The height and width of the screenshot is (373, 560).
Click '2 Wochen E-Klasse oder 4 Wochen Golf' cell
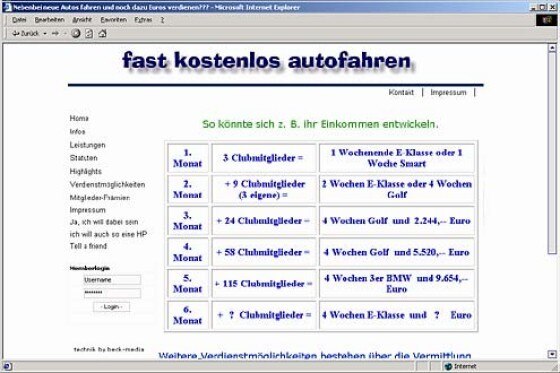pos(397,189)
